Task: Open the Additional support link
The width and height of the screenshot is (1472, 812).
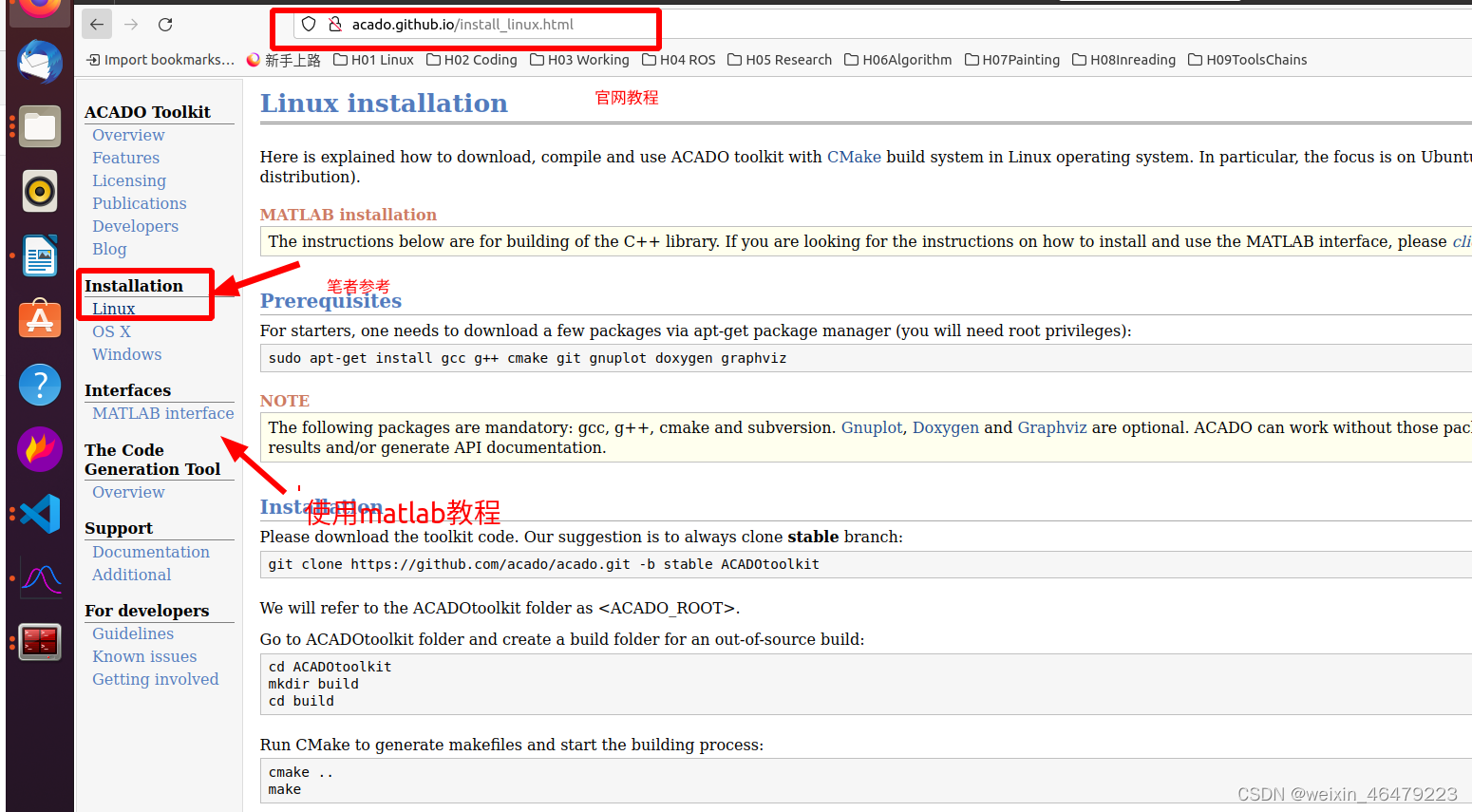Action: [131, 575]
